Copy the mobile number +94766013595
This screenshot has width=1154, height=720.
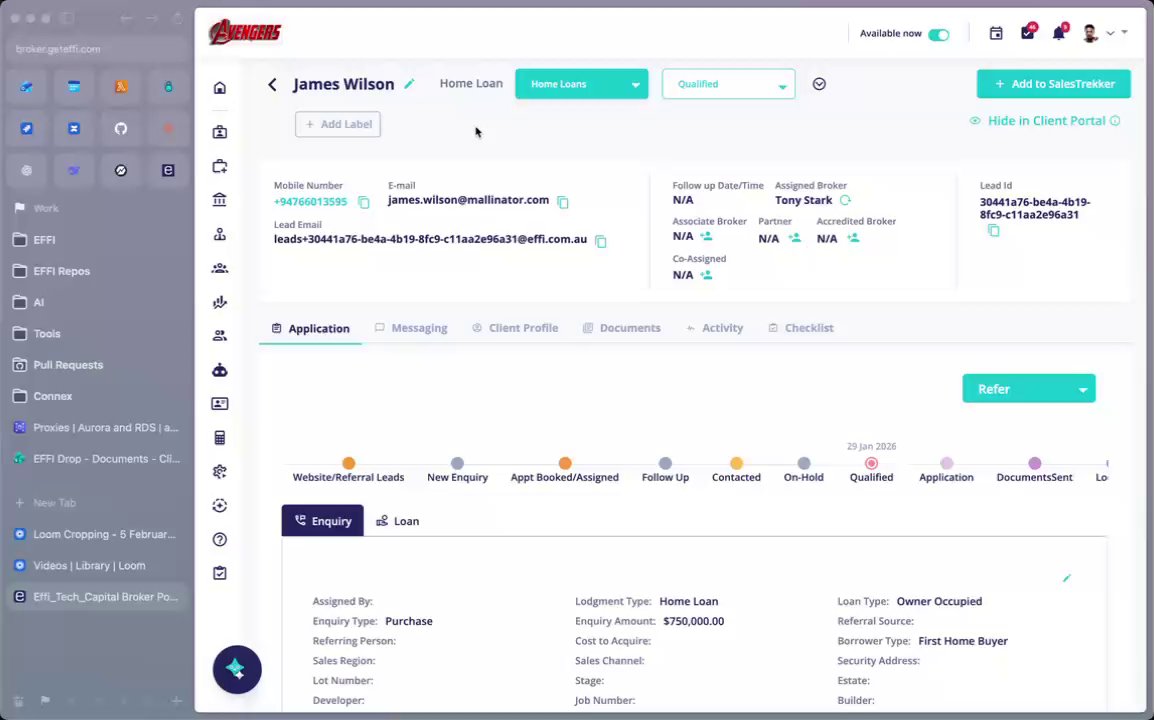pyautogui.click(x=364, y=202)
